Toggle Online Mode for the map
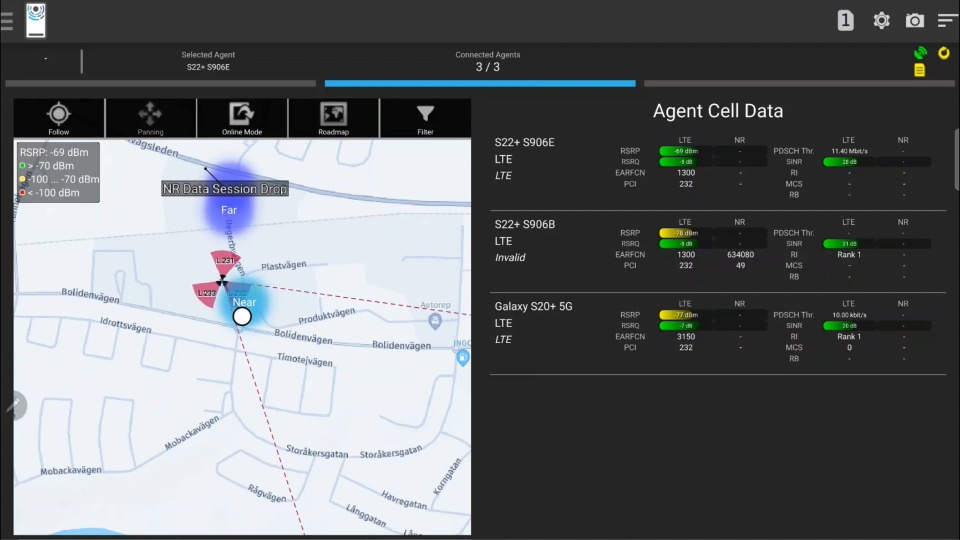This screenshot has height=540, width=960. point(242,118)
